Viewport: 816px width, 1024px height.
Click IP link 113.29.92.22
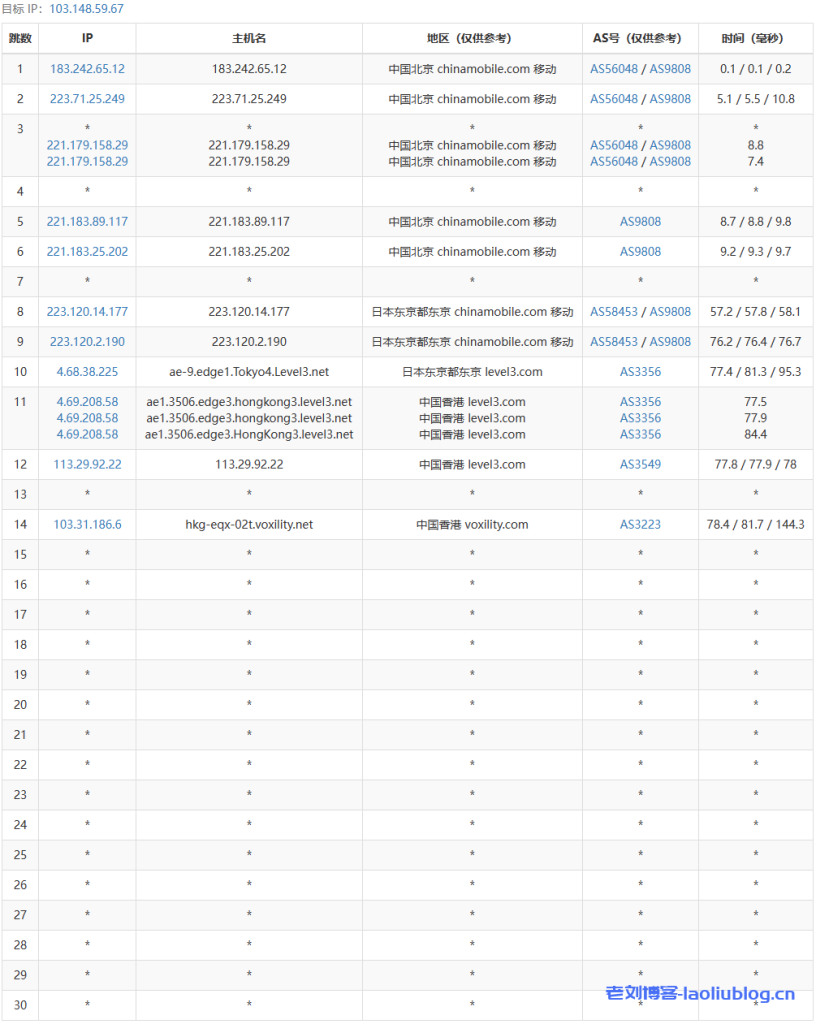pyautogui.click(x=87, y=464)
